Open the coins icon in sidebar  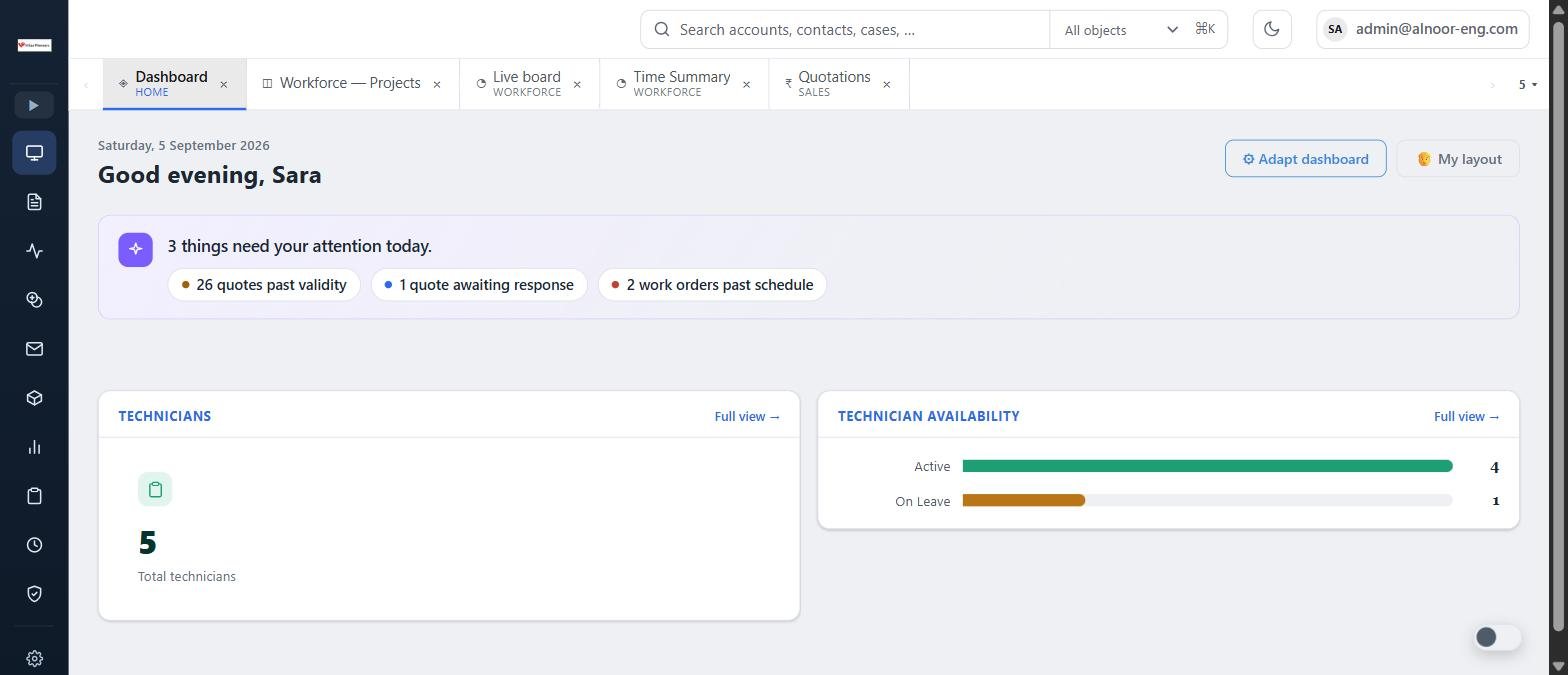click(34, 300)
